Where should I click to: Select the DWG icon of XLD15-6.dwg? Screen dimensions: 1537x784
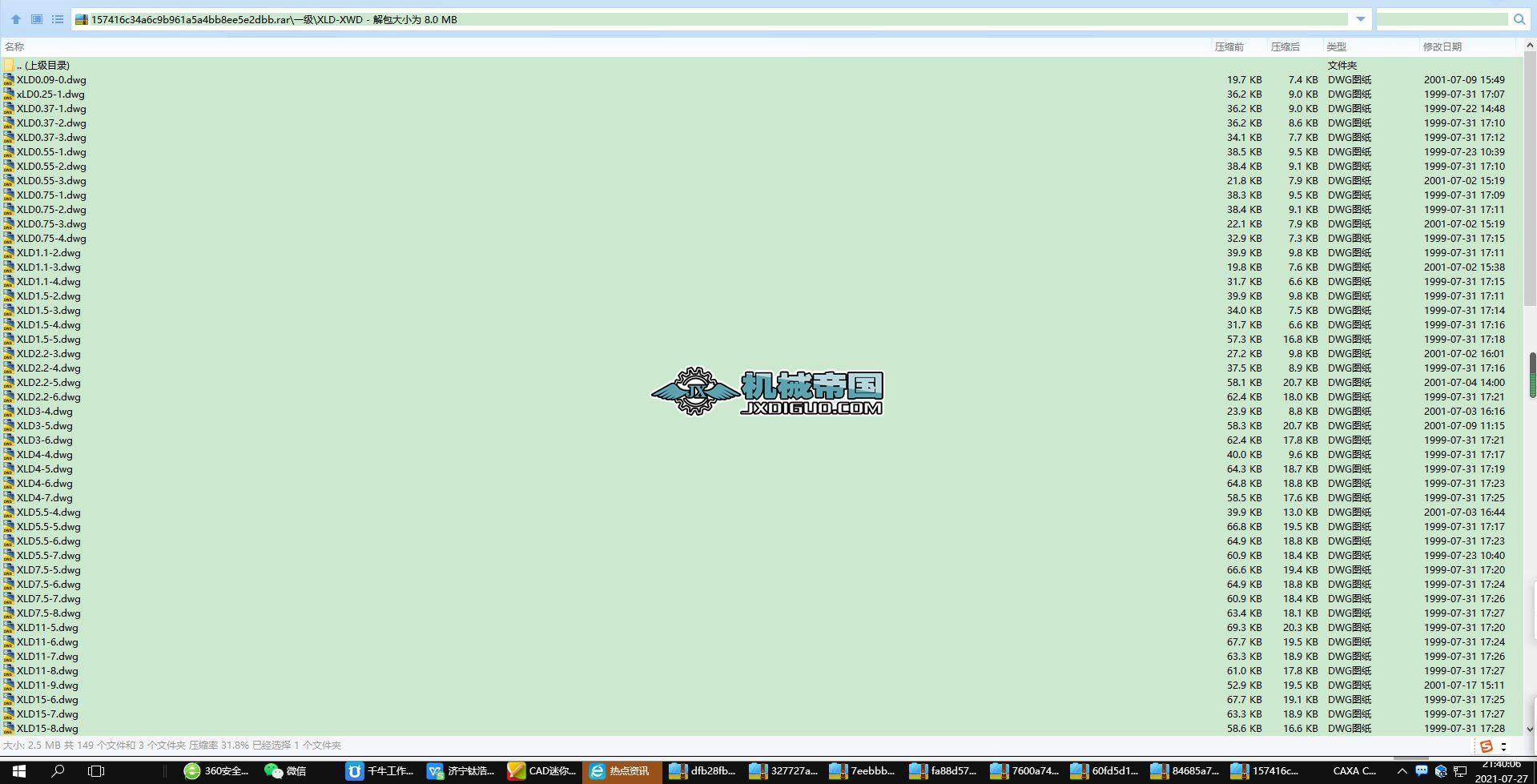tap(9, 699)
